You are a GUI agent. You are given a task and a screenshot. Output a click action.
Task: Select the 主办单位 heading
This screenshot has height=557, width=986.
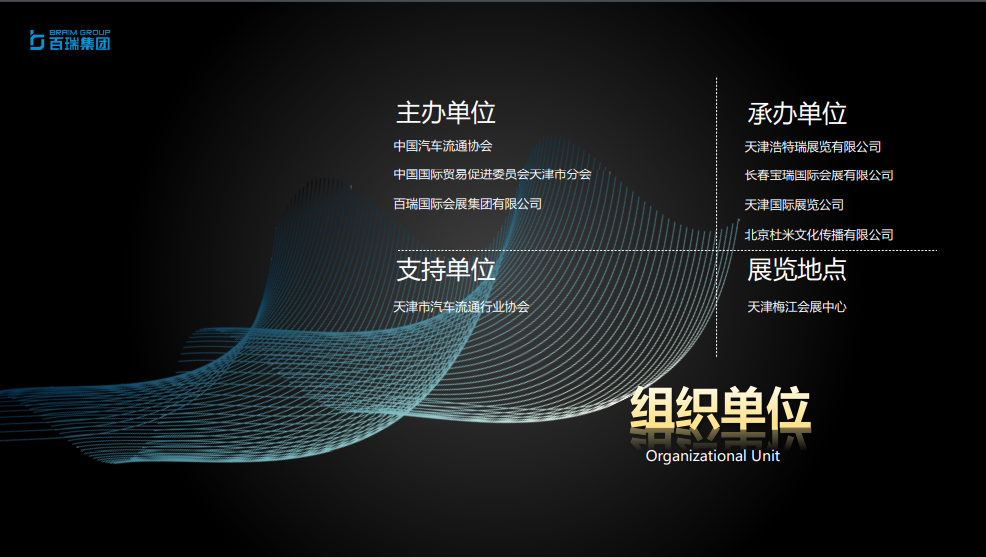click(x=446, y=113)
